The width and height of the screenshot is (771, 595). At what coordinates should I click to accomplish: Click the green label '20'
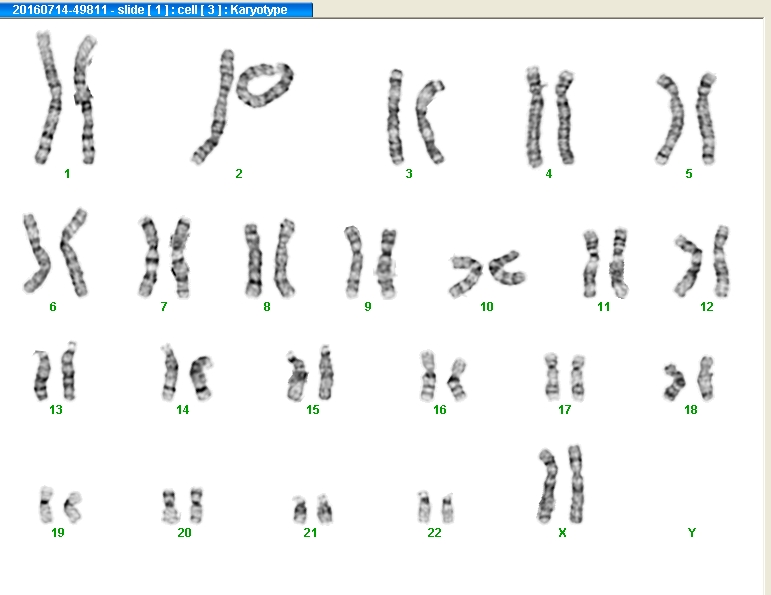[184, 533]
